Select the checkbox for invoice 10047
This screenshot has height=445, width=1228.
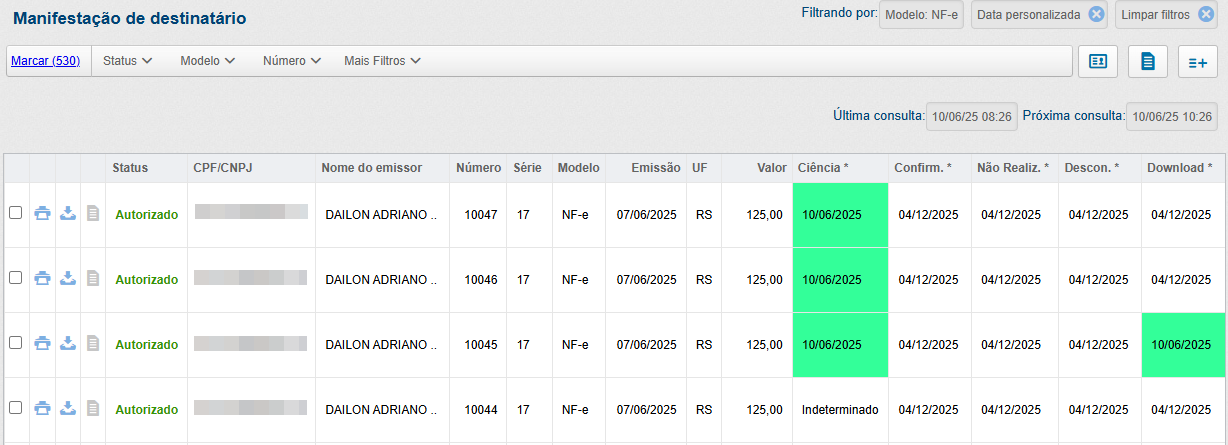15,212
